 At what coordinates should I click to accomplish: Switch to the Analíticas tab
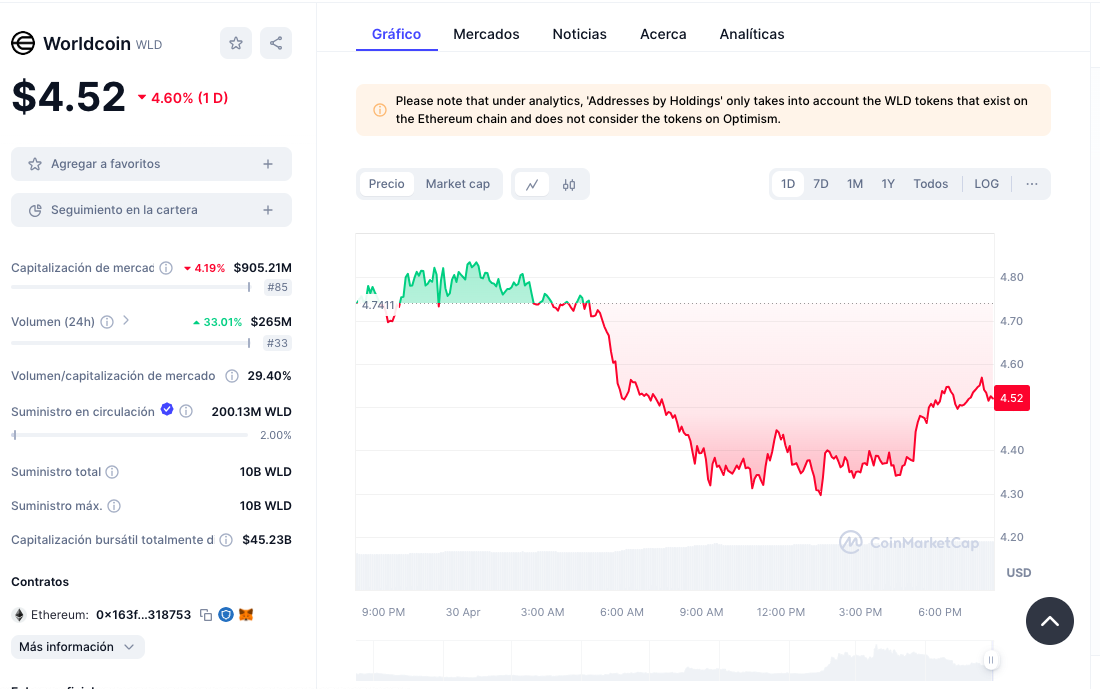tap(751, 34)
